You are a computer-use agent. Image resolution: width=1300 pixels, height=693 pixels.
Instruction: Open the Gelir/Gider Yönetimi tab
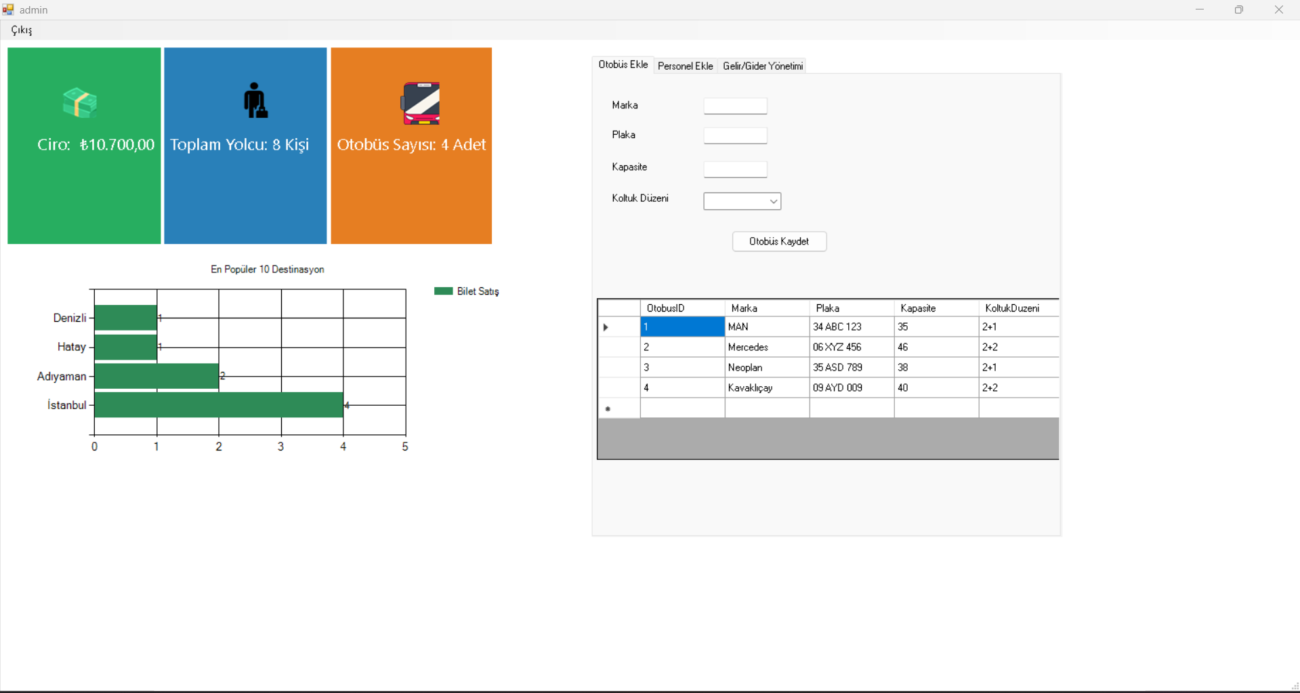coord(762,66)
